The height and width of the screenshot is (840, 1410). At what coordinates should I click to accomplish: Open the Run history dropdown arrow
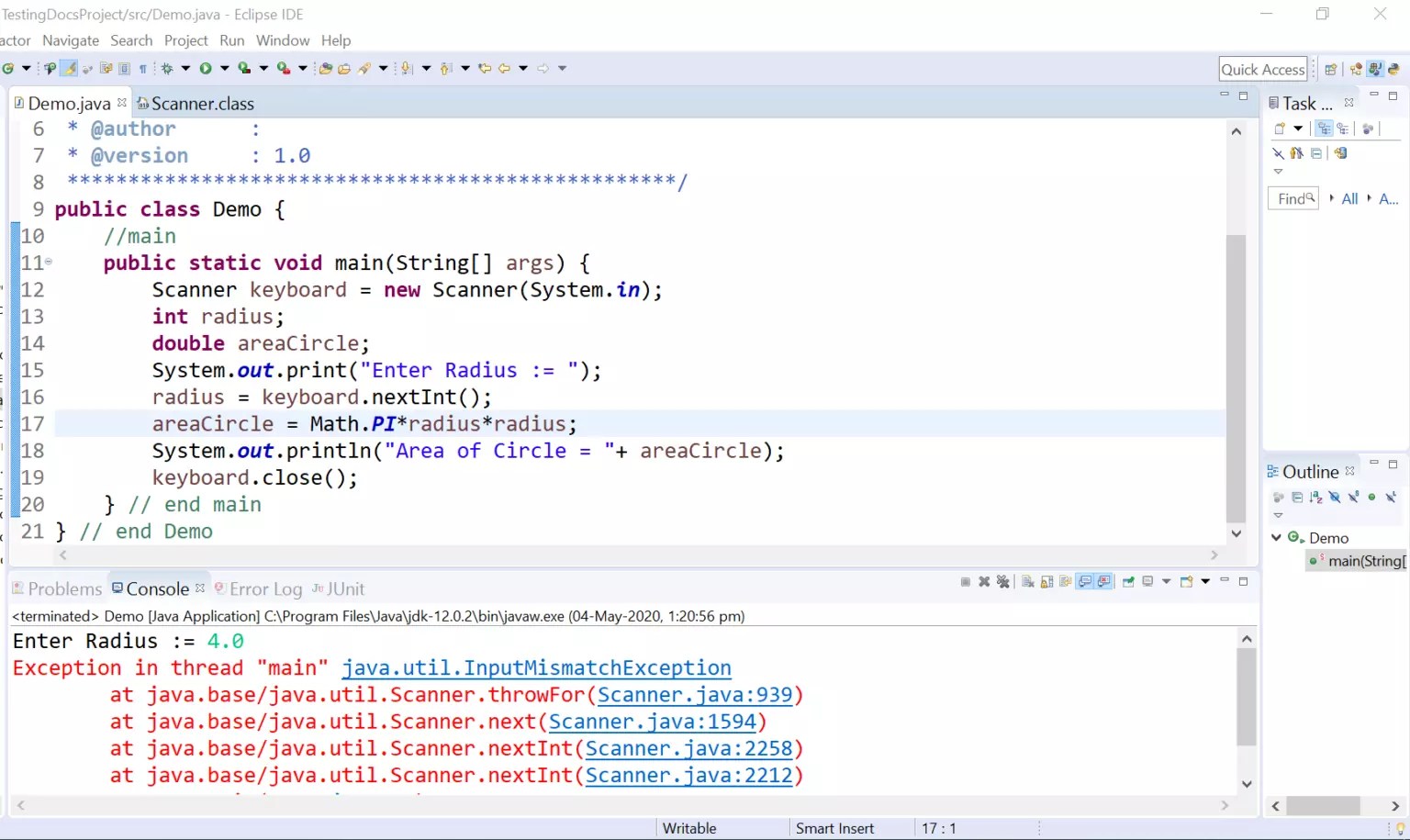coord(225,68)
